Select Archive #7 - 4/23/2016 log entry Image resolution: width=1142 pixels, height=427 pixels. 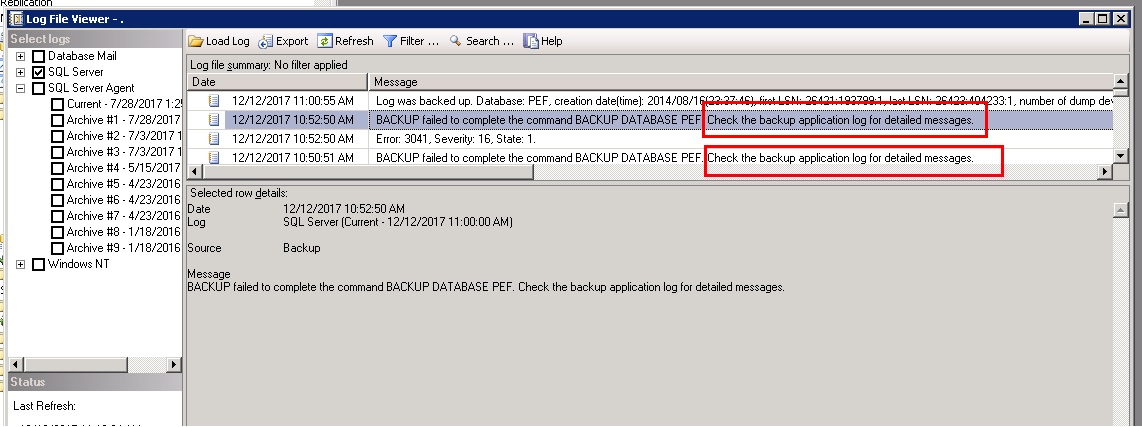[x=123, y=216]
